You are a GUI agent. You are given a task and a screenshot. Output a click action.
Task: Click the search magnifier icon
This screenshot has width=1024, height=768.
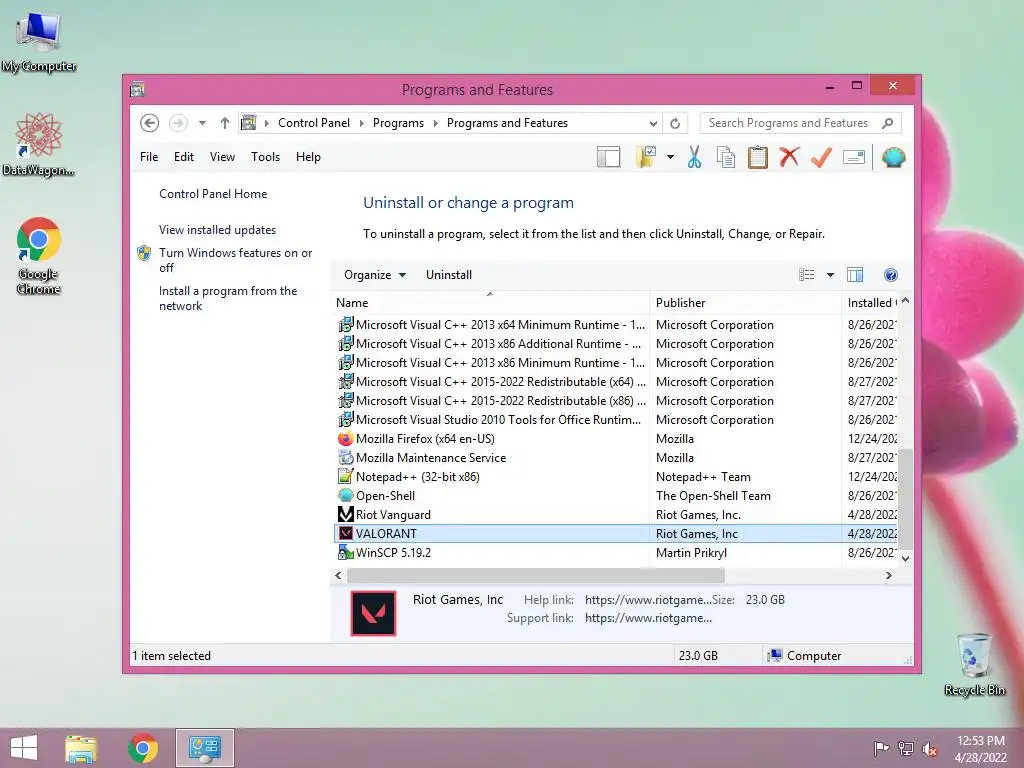[x=888, y=123]
